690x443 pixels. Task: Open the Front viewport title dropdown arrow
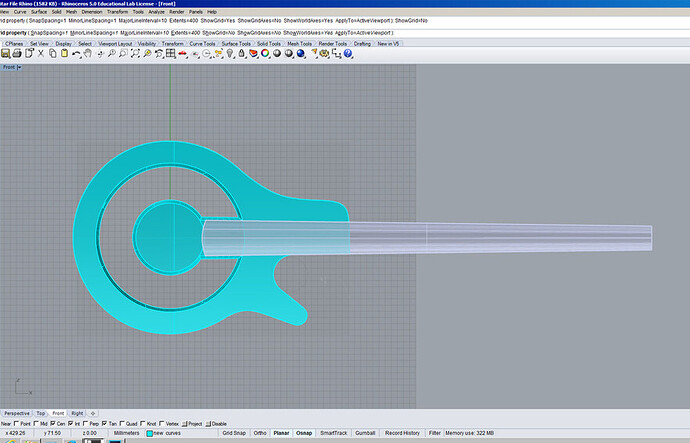19,67
